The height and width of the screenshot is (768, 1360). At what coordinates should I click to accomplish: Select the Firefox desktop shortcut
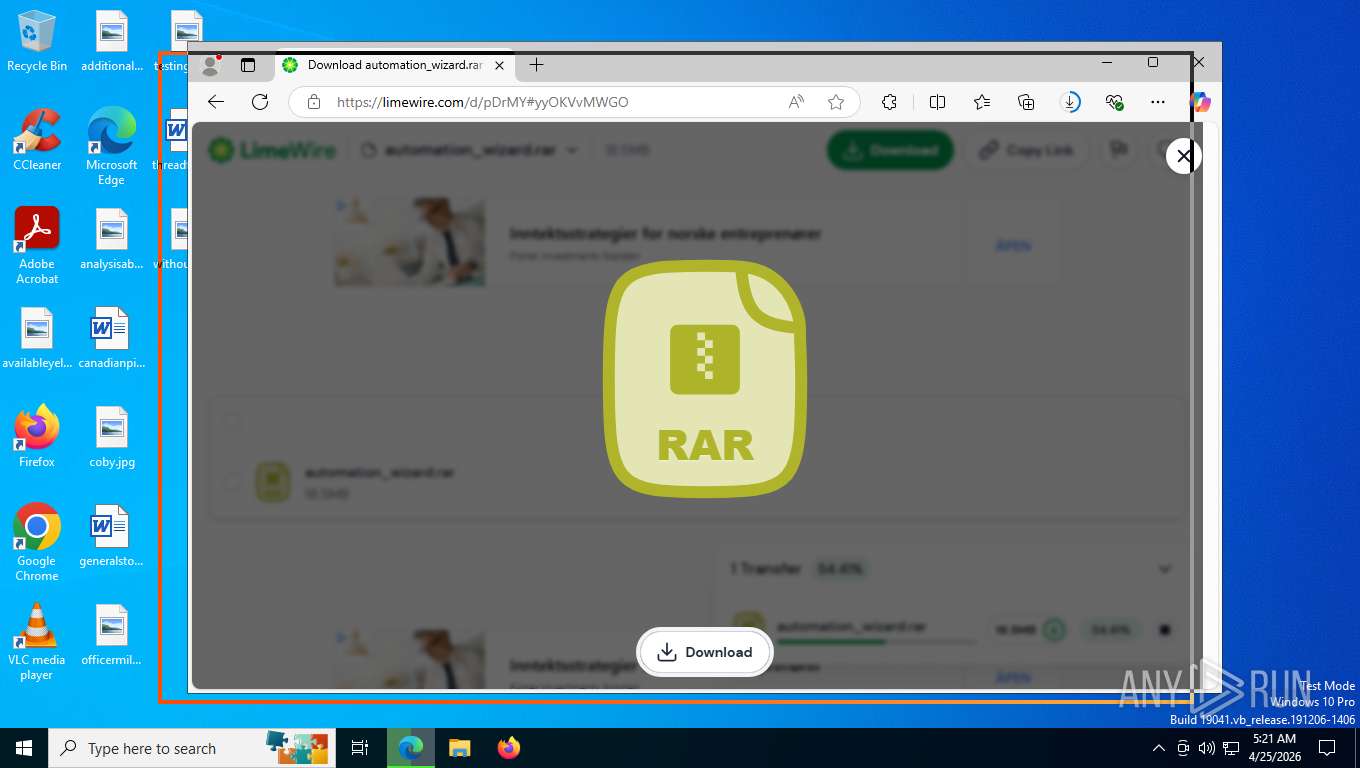(x=37, y=437)
